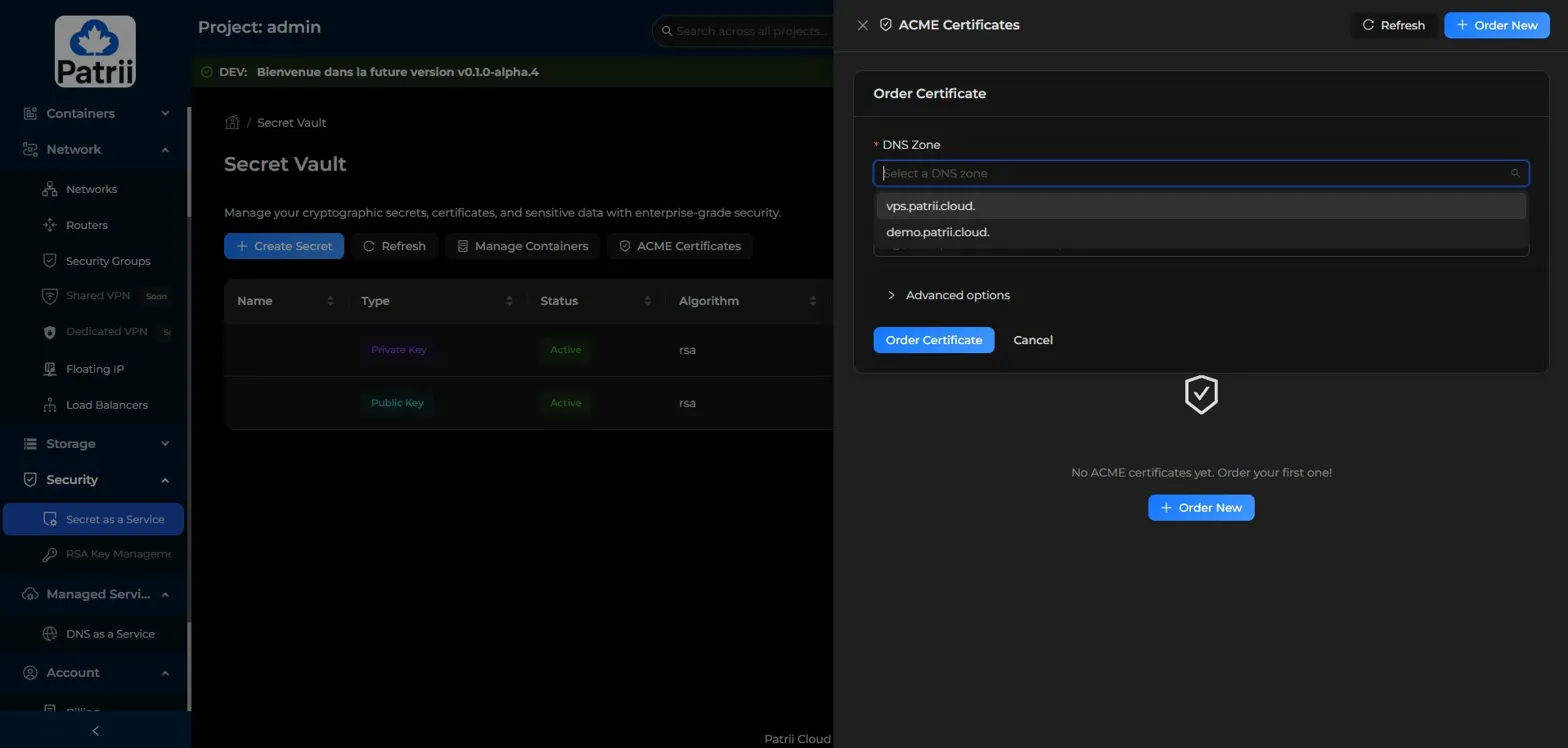Focus the Search across all projects field
Image resolution: width=1568 pixels, height=748 pixels.
coord(750,31)
